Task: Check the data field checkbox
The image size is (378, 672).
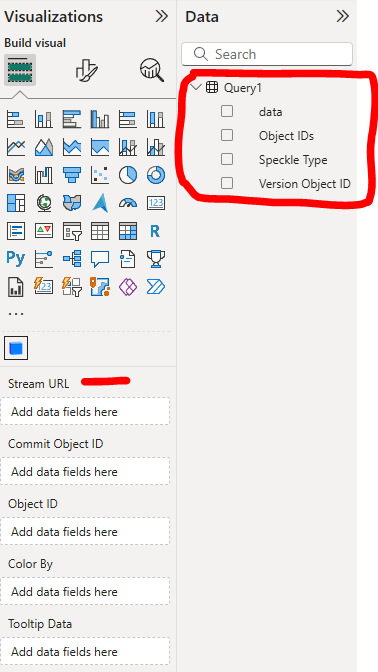Action: [x=227, y=111]
